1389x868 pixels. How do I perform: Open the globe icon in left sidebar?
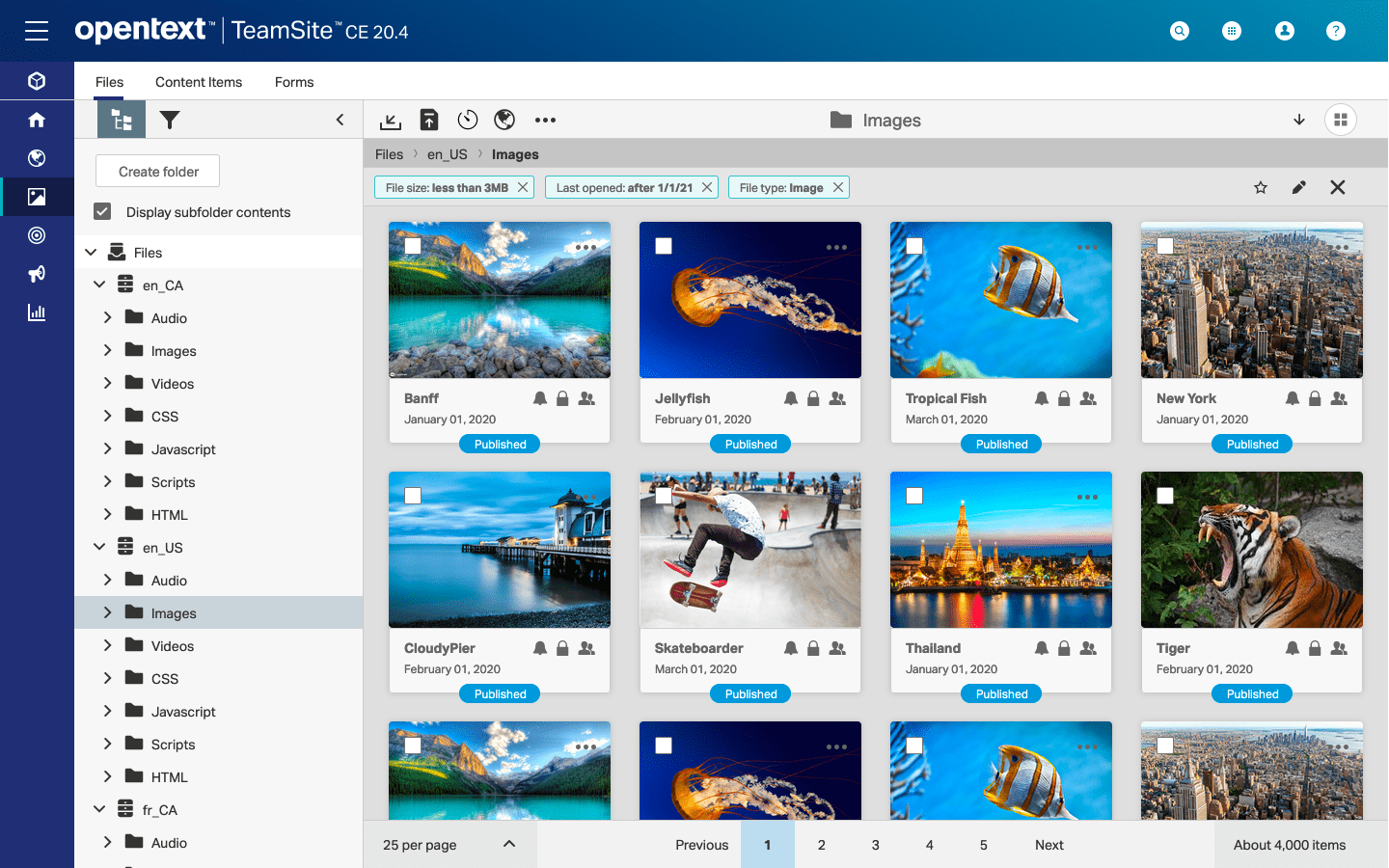37,158
